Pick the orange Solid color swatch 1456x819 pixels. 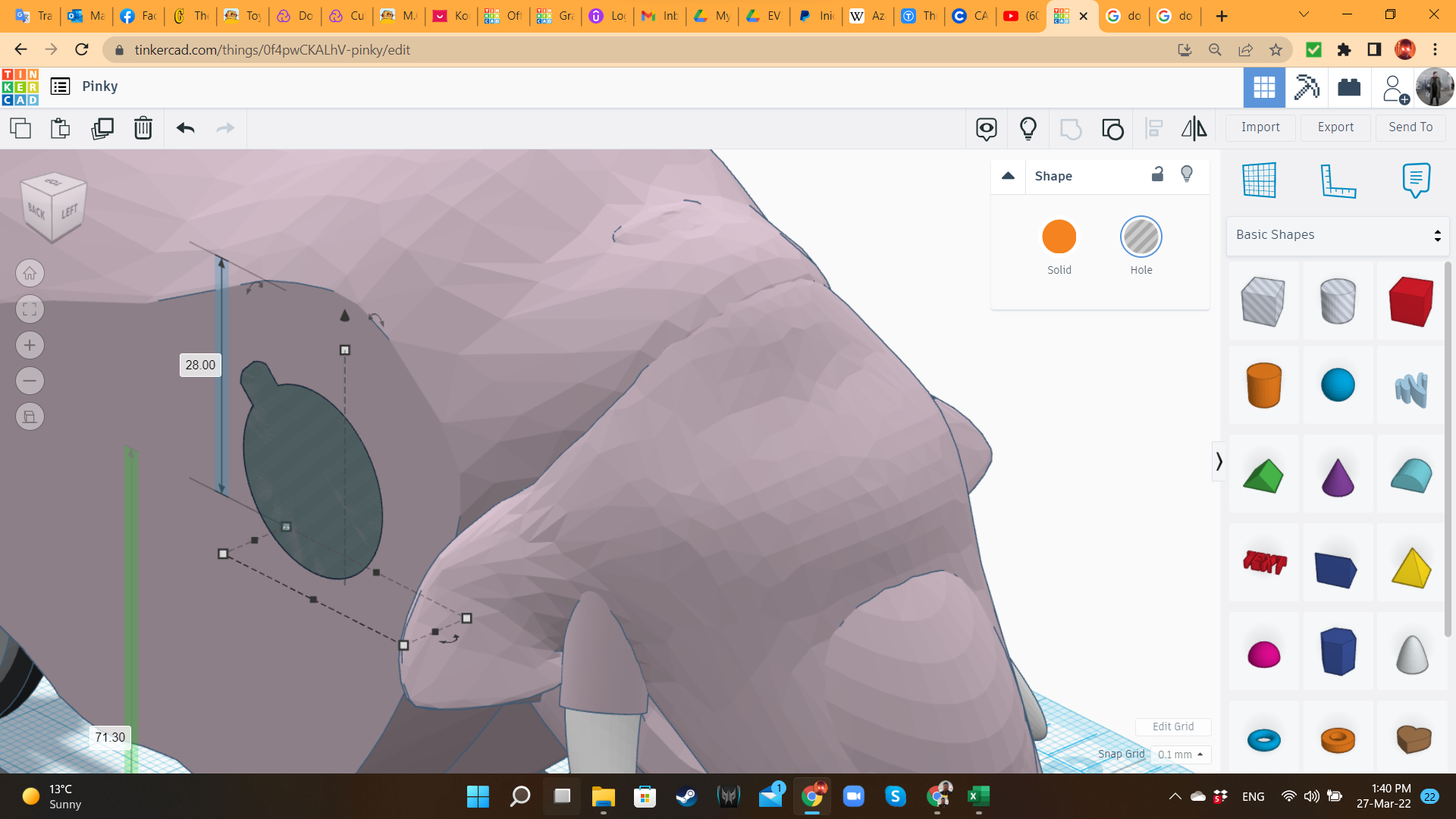point(1059,237)
